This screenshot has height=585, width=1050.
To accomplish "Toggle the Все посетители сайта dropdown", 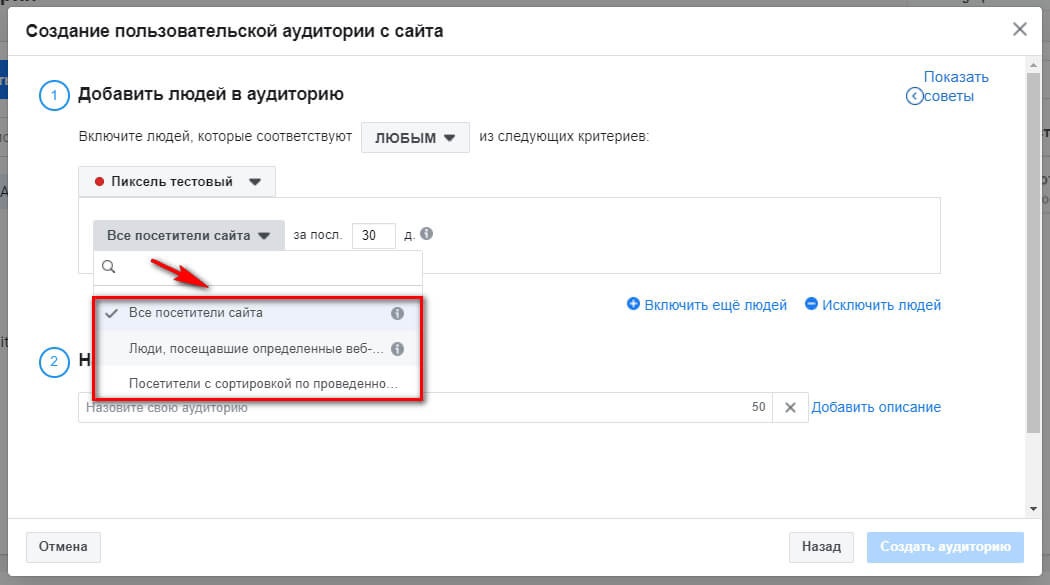I will pyautogui.click(x=188, y=236).
